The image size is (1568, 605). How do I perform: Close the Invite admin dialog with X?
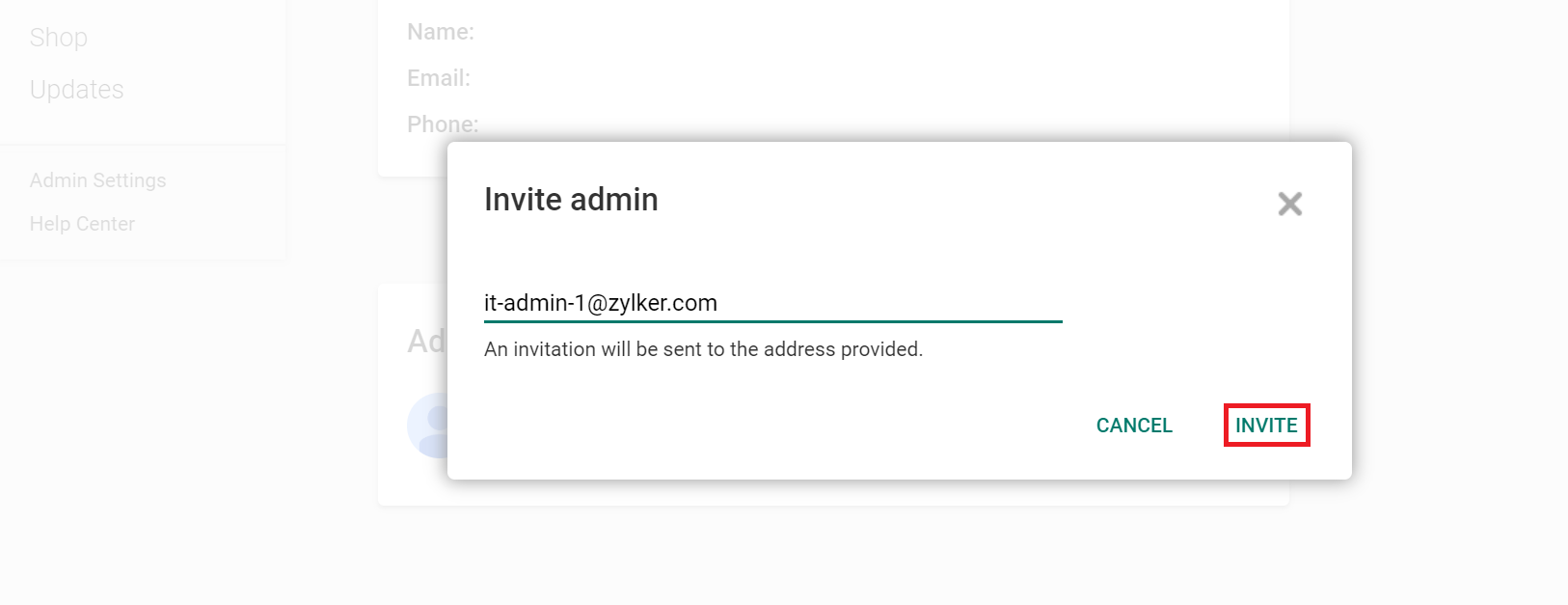click(x=1289, y=204)
